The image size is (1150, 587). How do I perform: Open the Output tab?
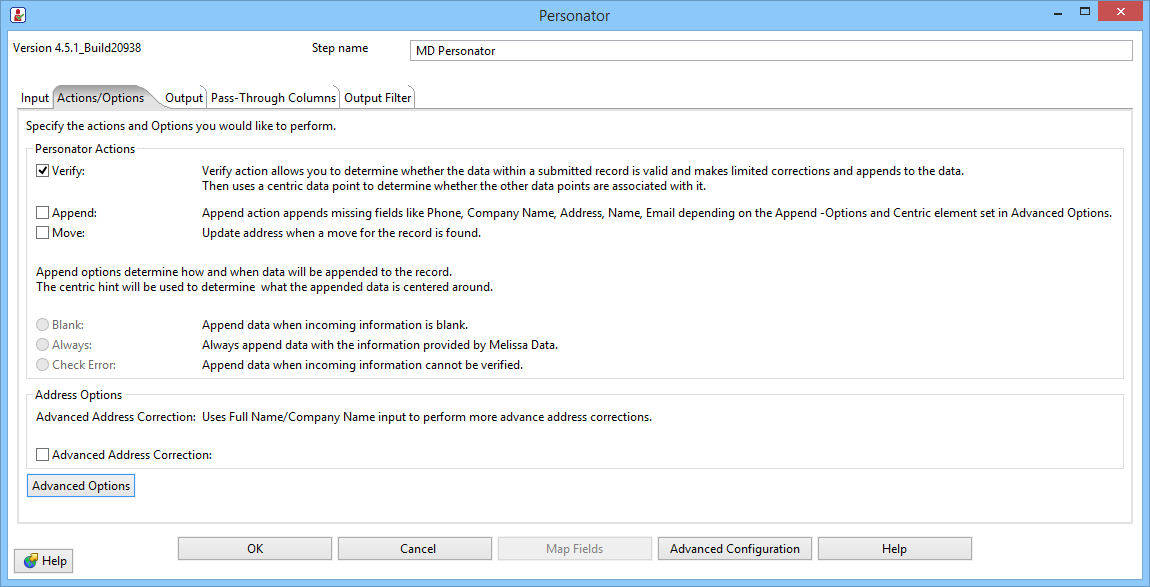click(x=184, y=98)
